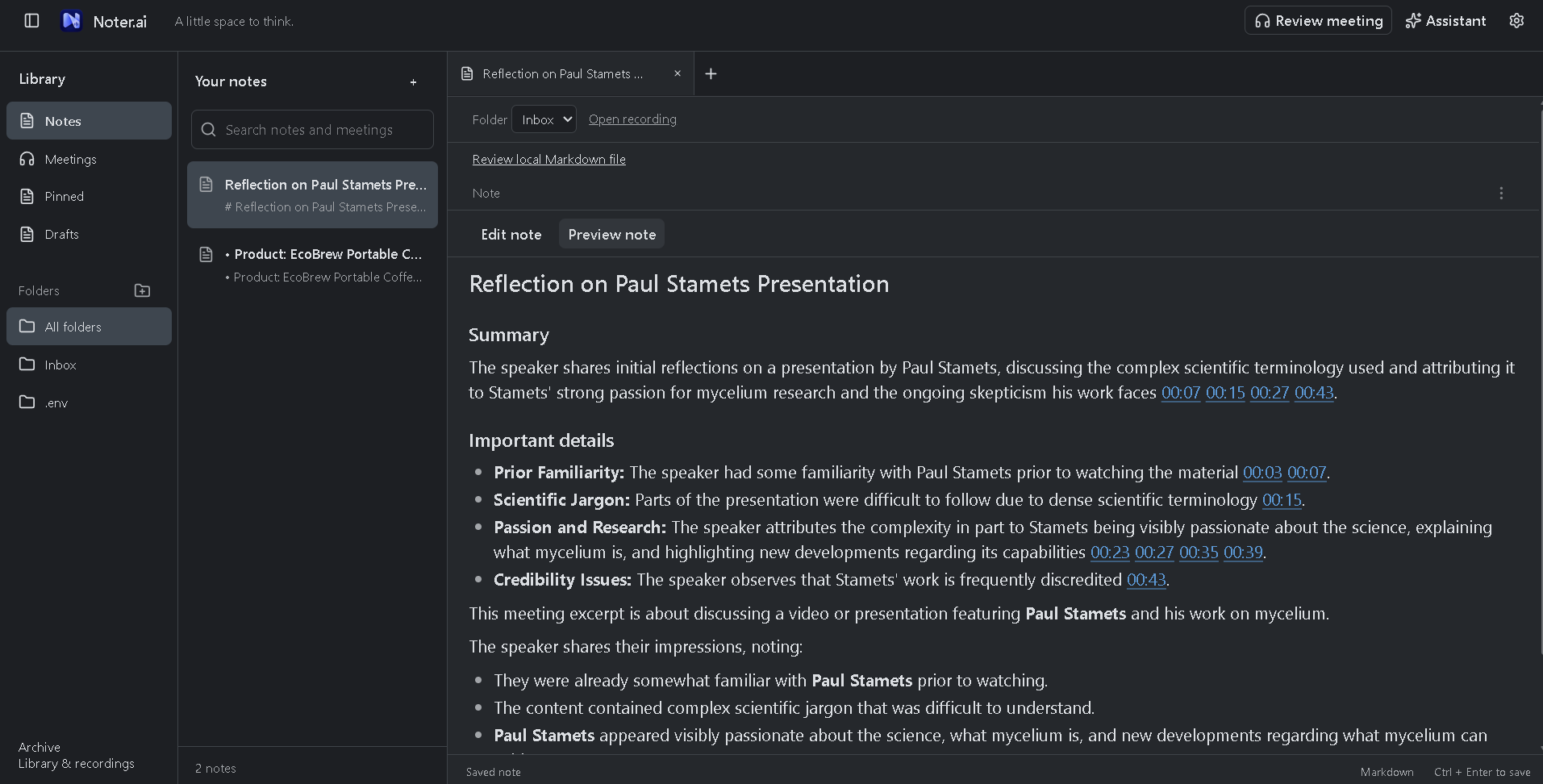Jump to 00:23 timestamp link

pyautogui.click(x=1110, y=553)
